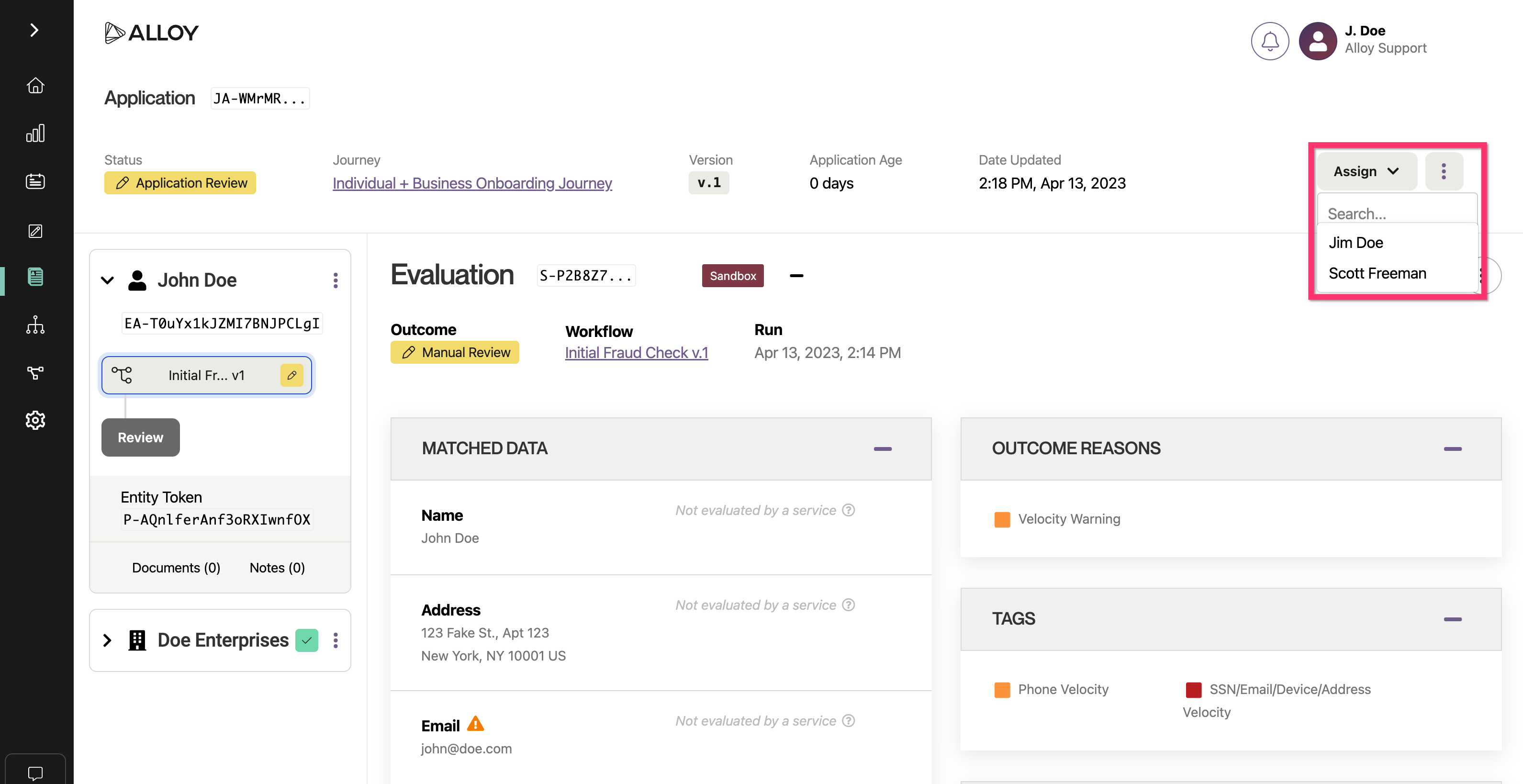Click the Date Updated value 2:18 PM, Apr 13, 2023
This screenshot has height=784, width=1523.
coord(1053,183)
